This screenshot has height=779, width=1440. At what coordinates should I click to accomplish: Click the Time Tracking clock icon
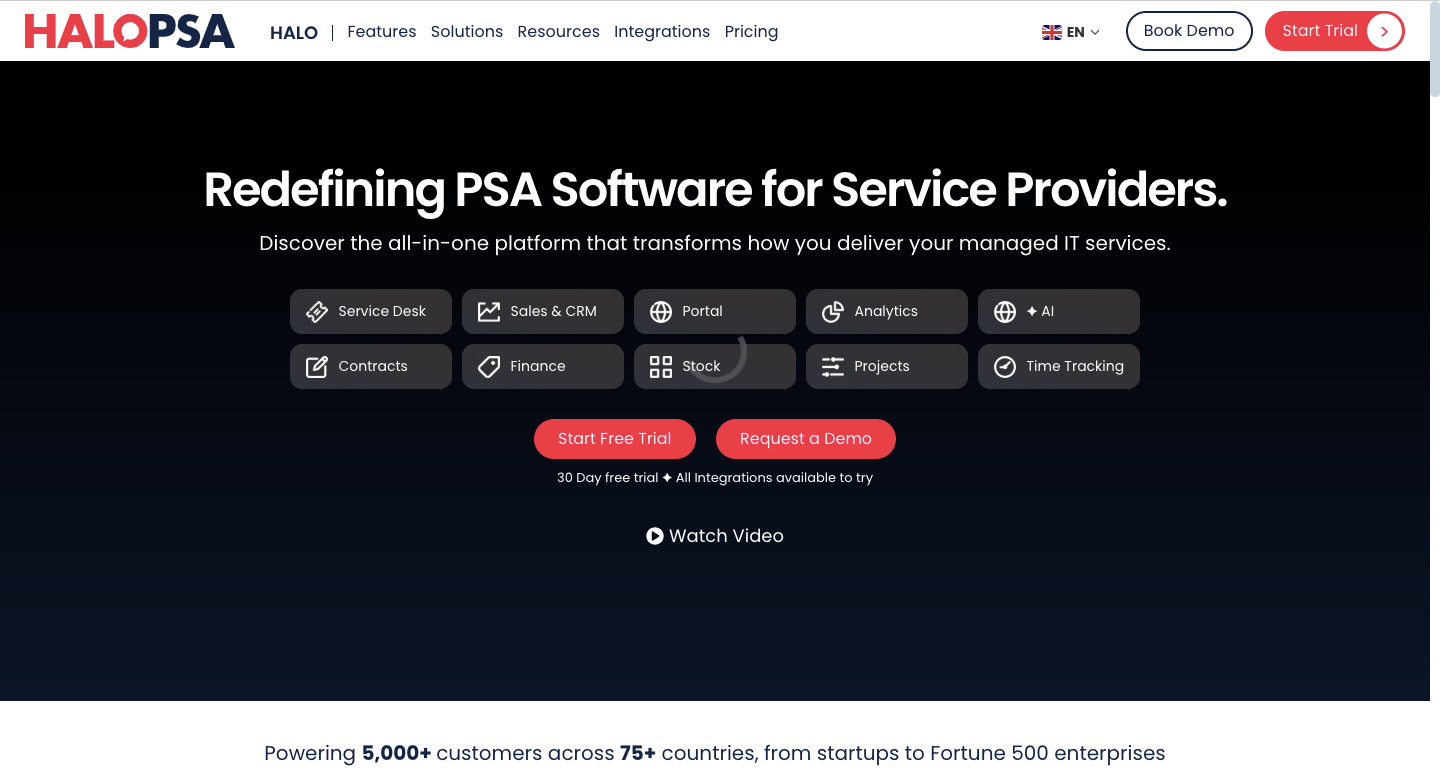[1005, 367]
